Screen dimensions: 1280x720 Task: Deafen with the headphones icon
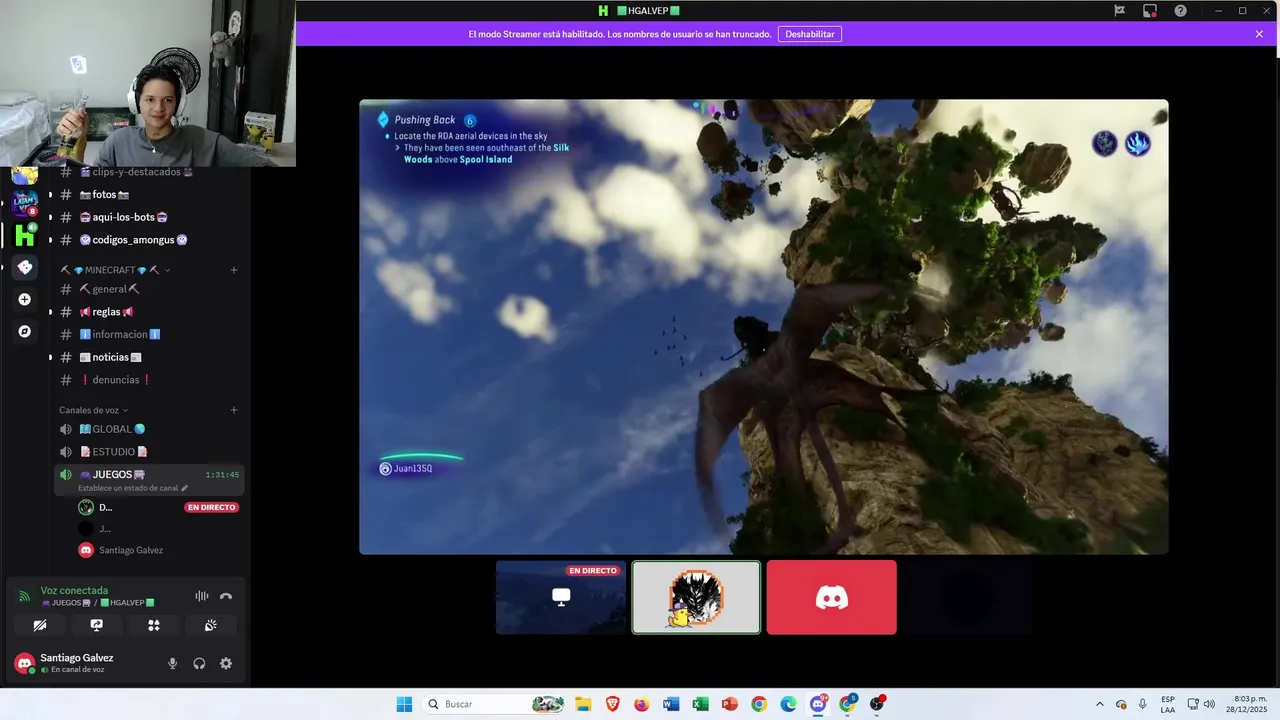[x=199, y=663]
